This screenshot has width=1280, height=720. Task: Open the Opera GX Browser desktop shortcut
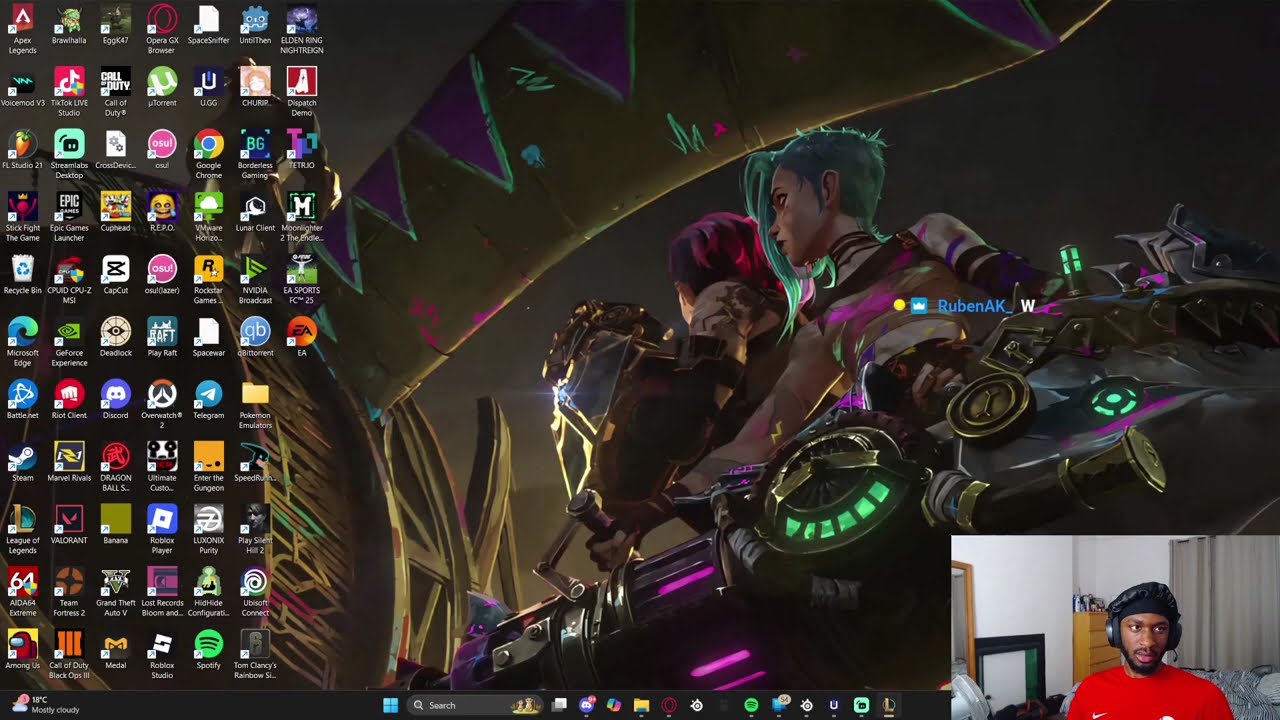pyautogui.click(x=162, y=30)
